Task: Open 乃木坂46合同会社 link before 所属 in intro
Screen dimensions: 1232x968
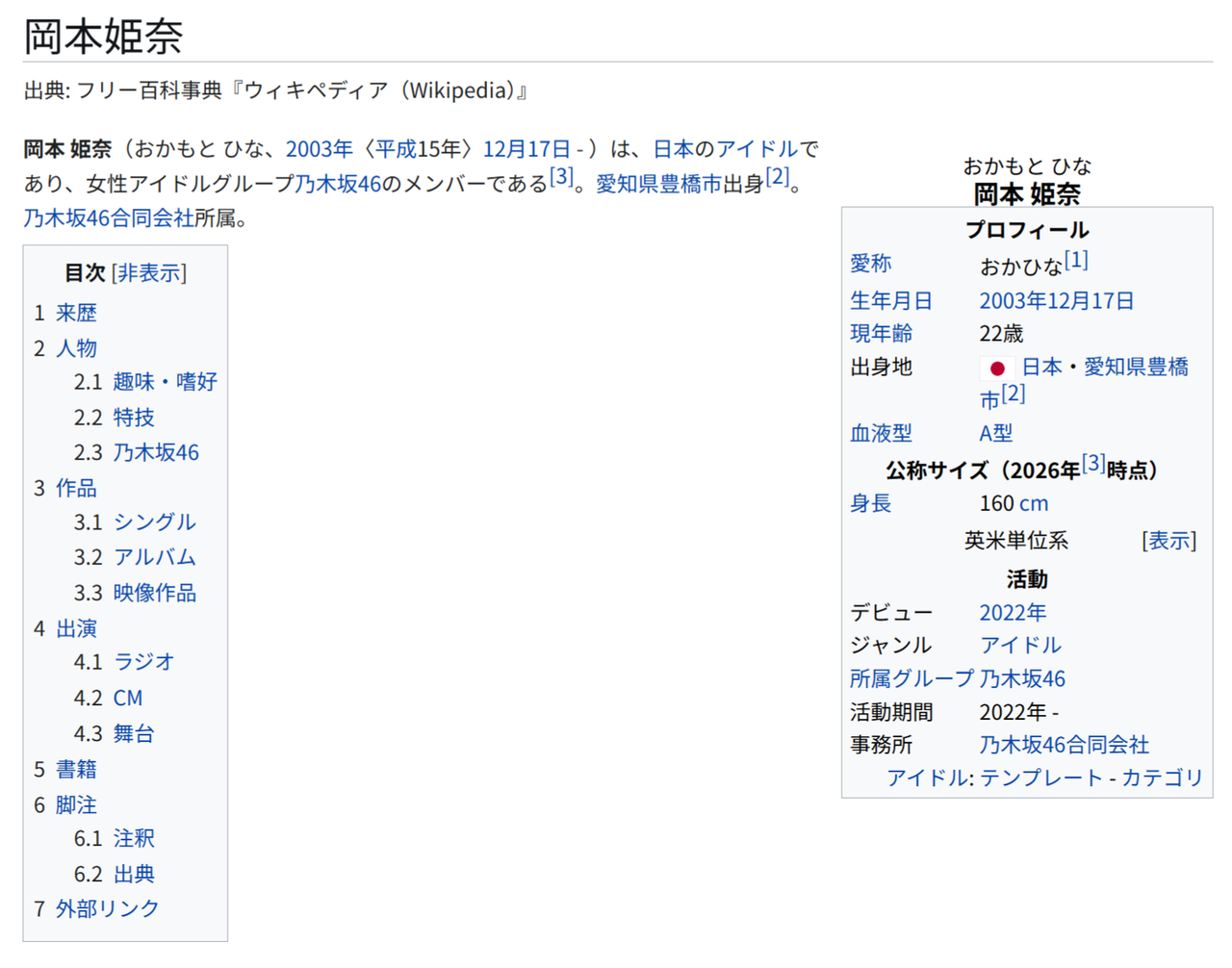Action: (x=109, y=218)
